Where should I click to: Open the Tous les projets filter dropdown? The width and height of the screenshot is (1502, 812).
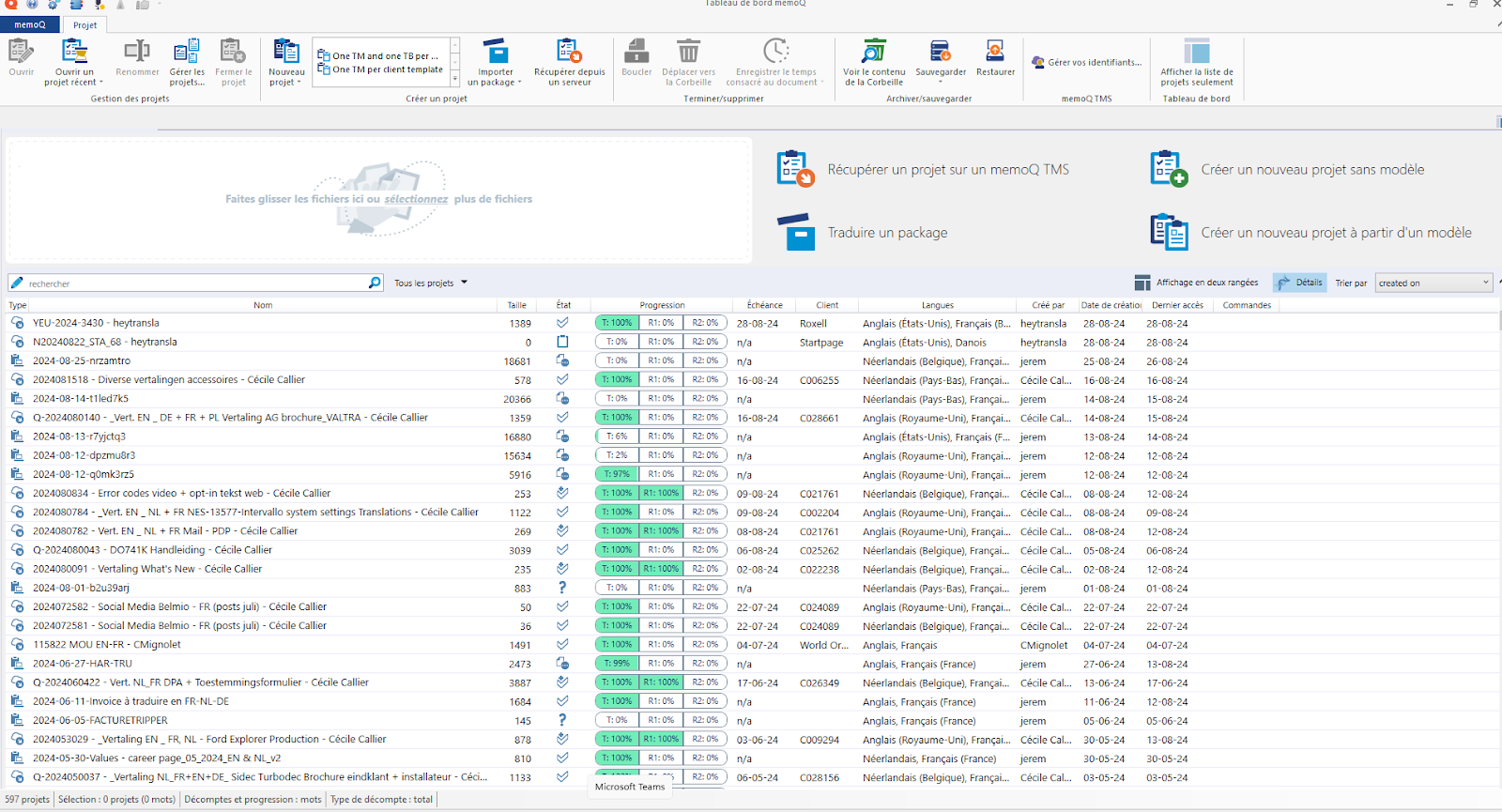point(431,283)
